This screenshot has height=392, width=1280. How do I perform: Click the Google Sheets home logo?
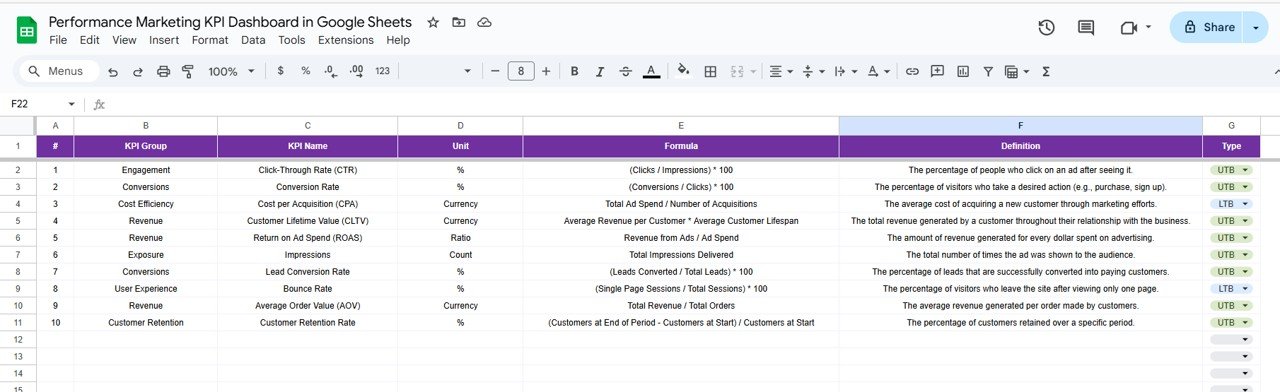27,30
